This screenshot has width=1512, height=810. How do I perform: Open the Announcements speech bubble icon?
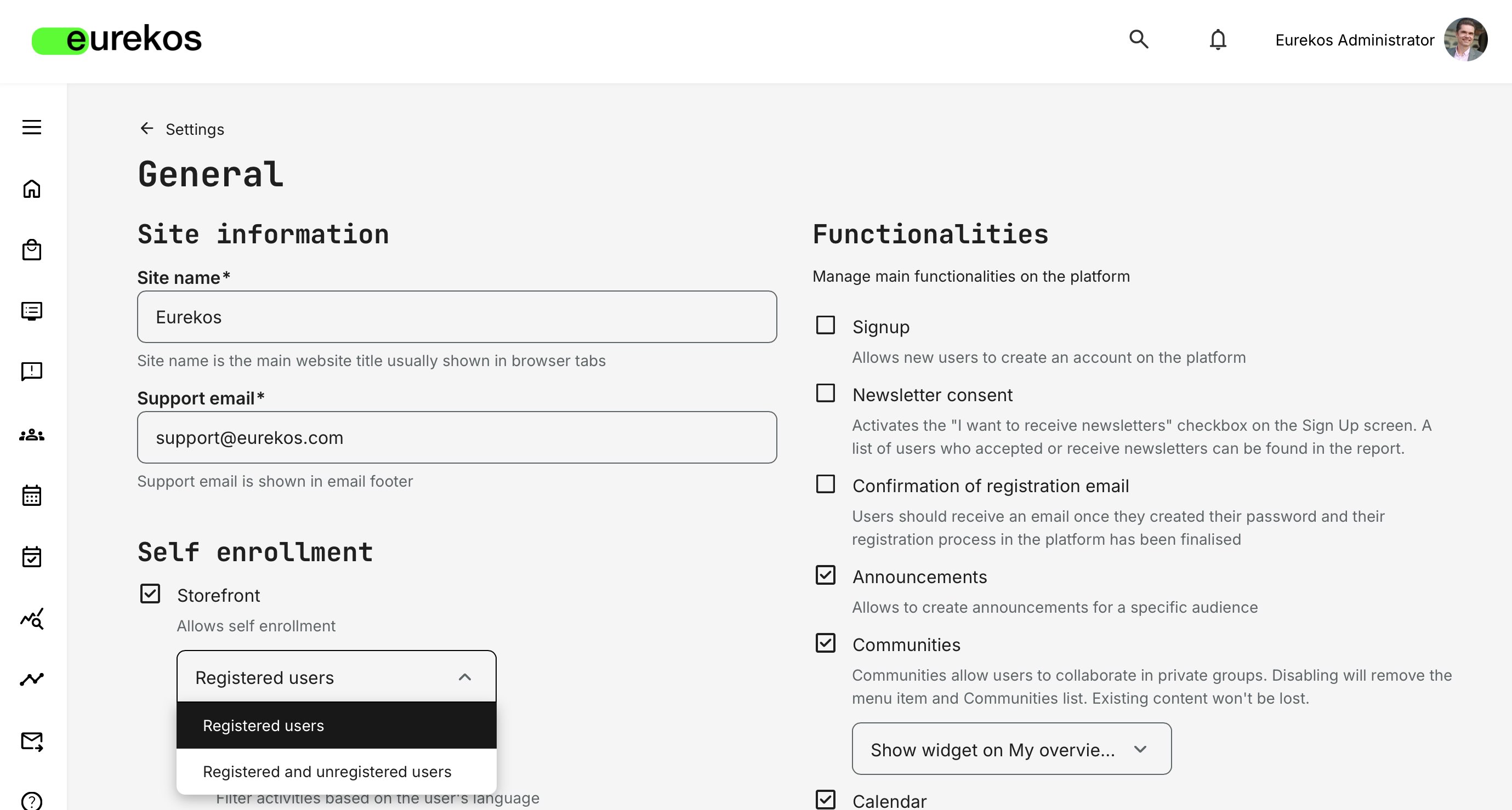click(x=32, y=372)
